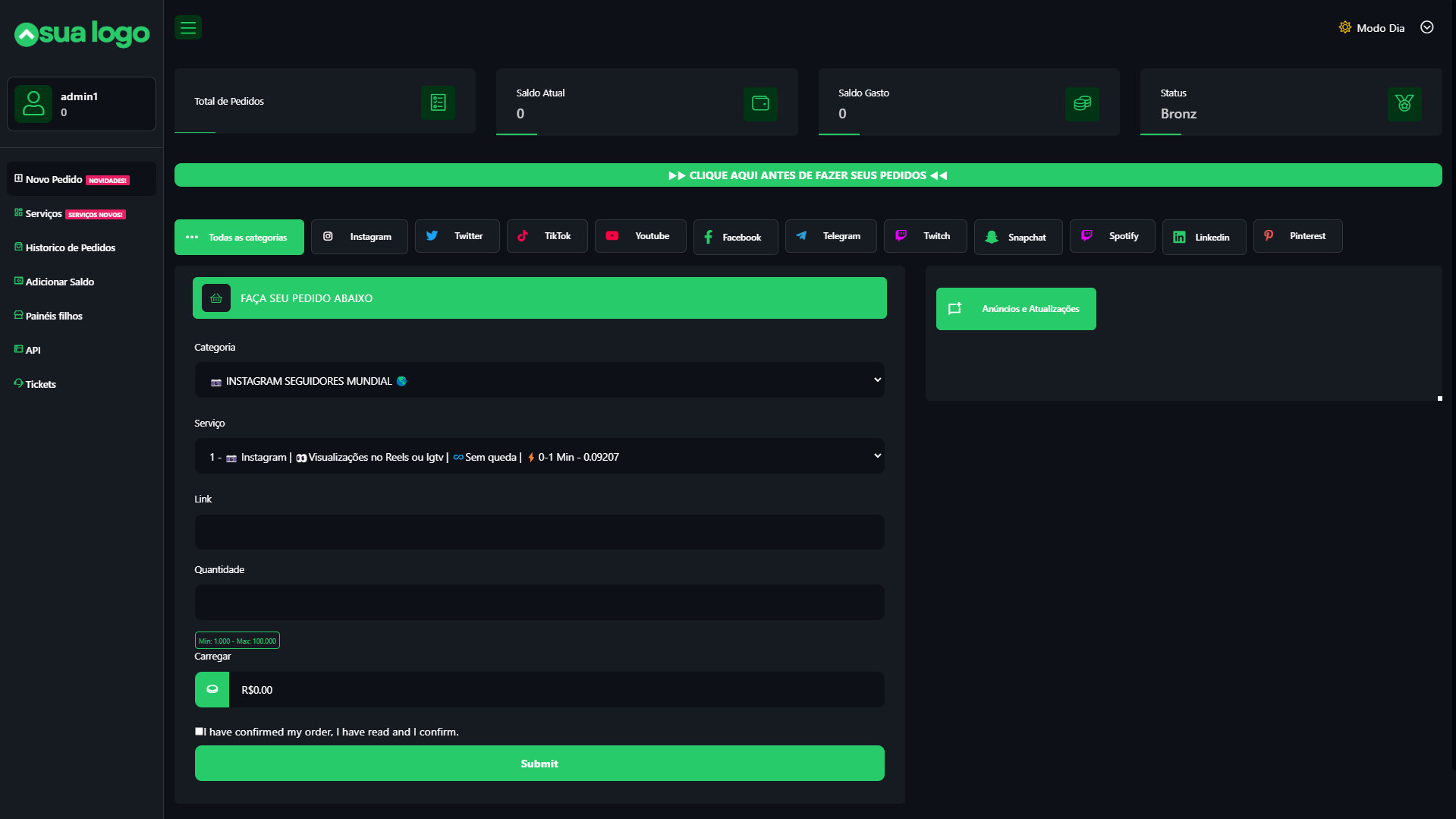Switch to the Todas as categorias tab
This screenshot has height=819, width=1456.
(x=239, y=237)
